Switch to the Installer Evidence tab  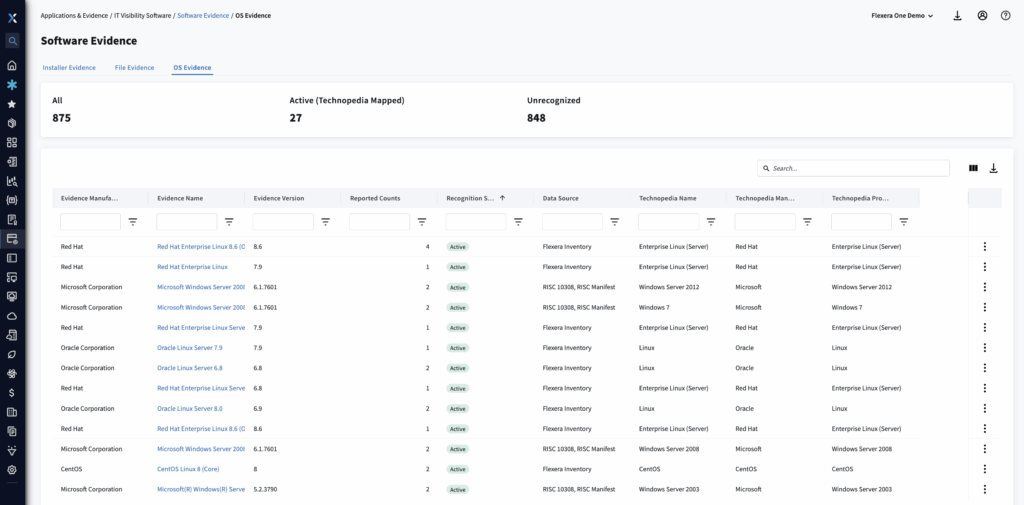(x=69, y=68)
